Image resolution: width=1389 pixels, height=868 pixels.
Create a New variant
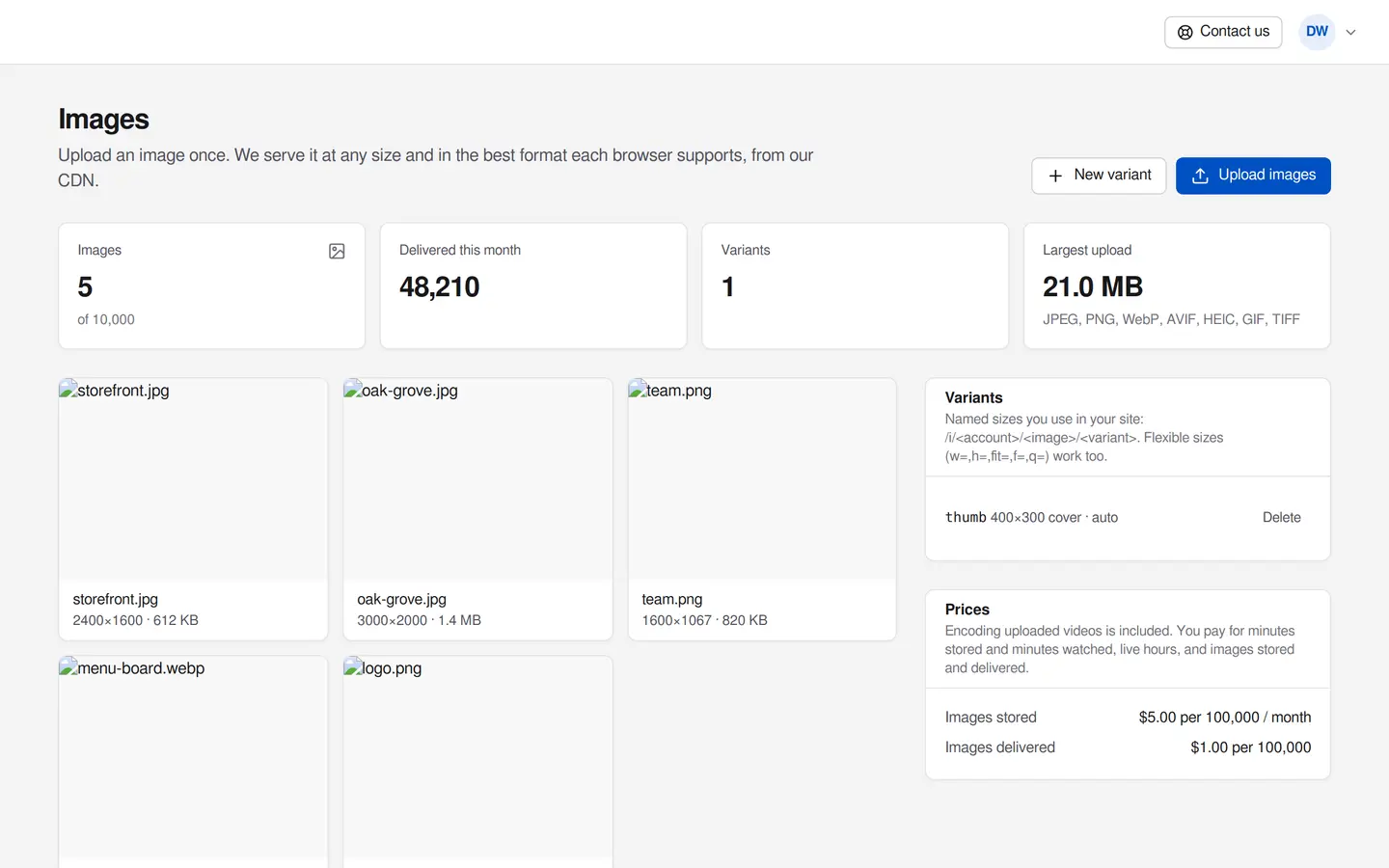[1099, 176]
